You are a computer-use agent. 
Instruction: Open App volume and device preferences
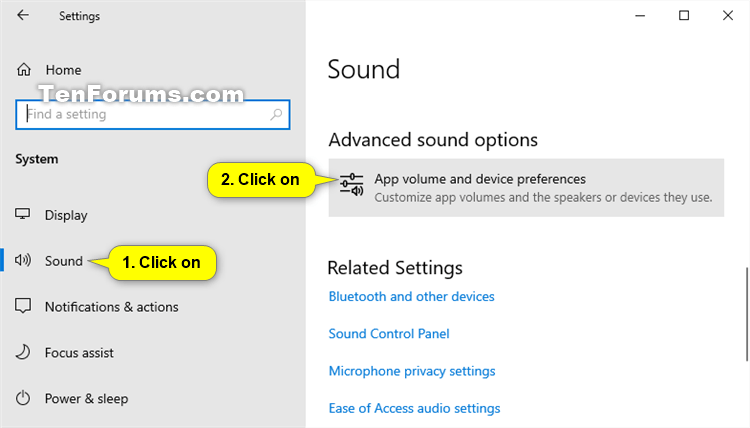click(x=526, y=187)
